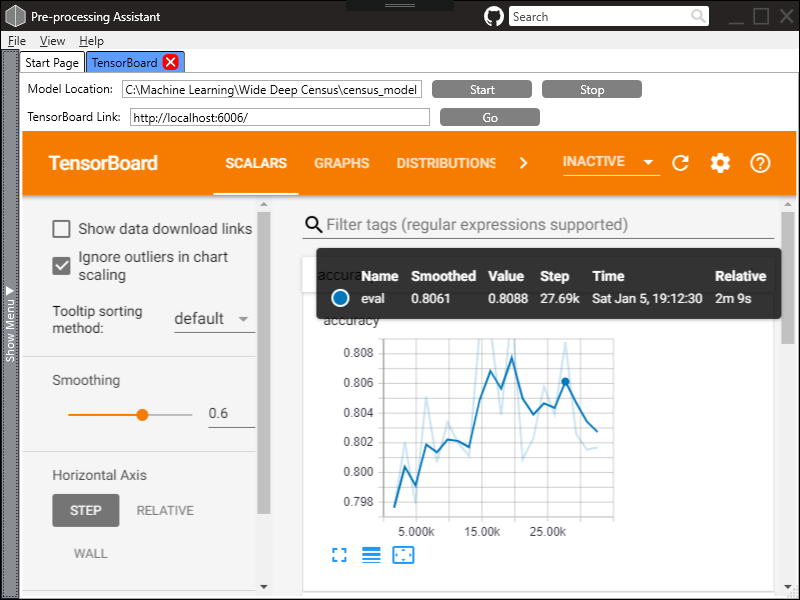Click the search magnifier icon in title bar

click(698, 16)
